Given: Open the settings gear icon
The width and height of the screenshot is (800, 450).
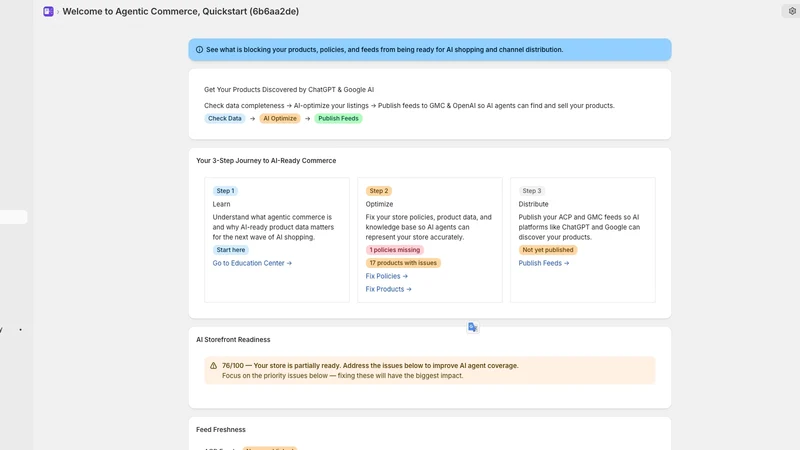Looking at the screenshot, I should coord(792,11).
